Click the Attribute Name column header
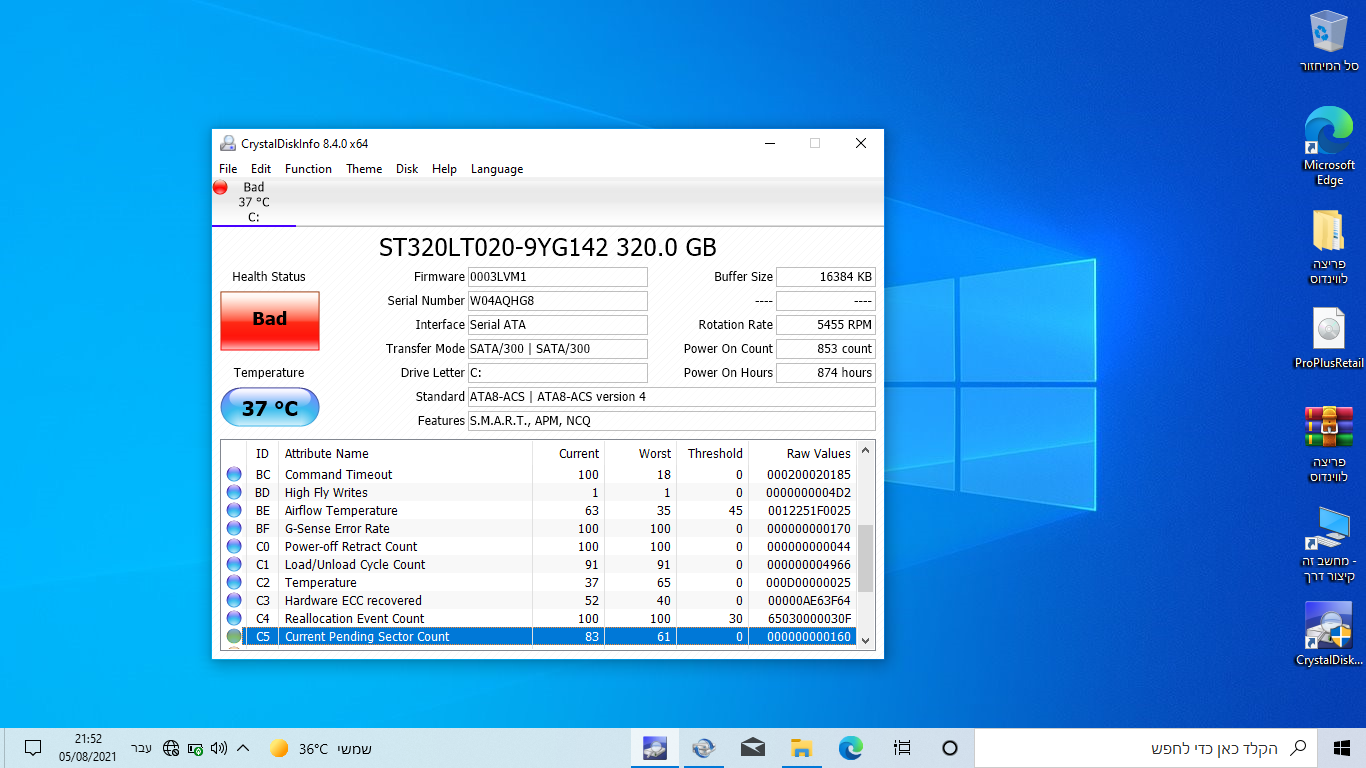This screenshot has width=1366, height=768. (405, 453)
